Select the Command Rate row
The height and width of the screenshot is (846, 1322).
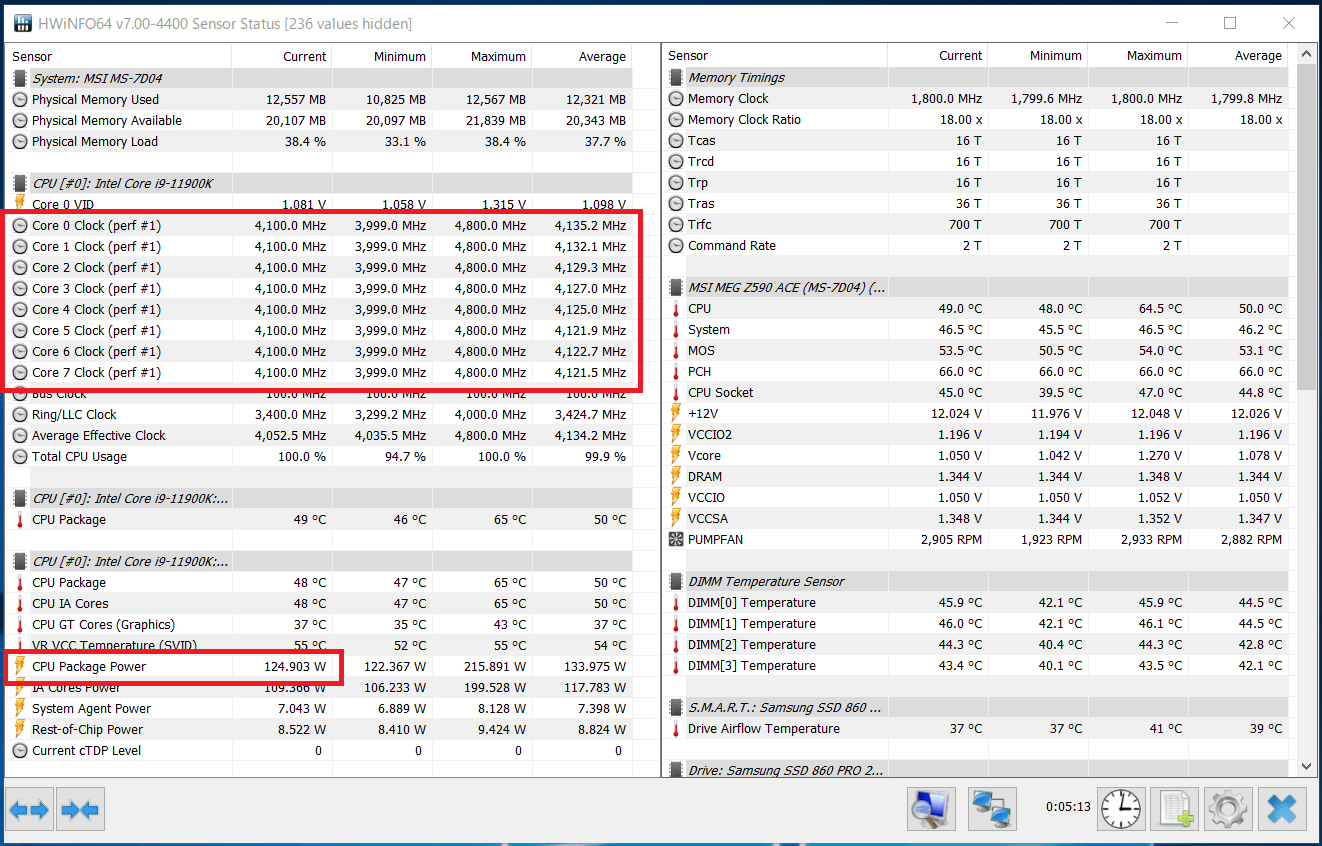pyautogui.click(x=975, y=245)
